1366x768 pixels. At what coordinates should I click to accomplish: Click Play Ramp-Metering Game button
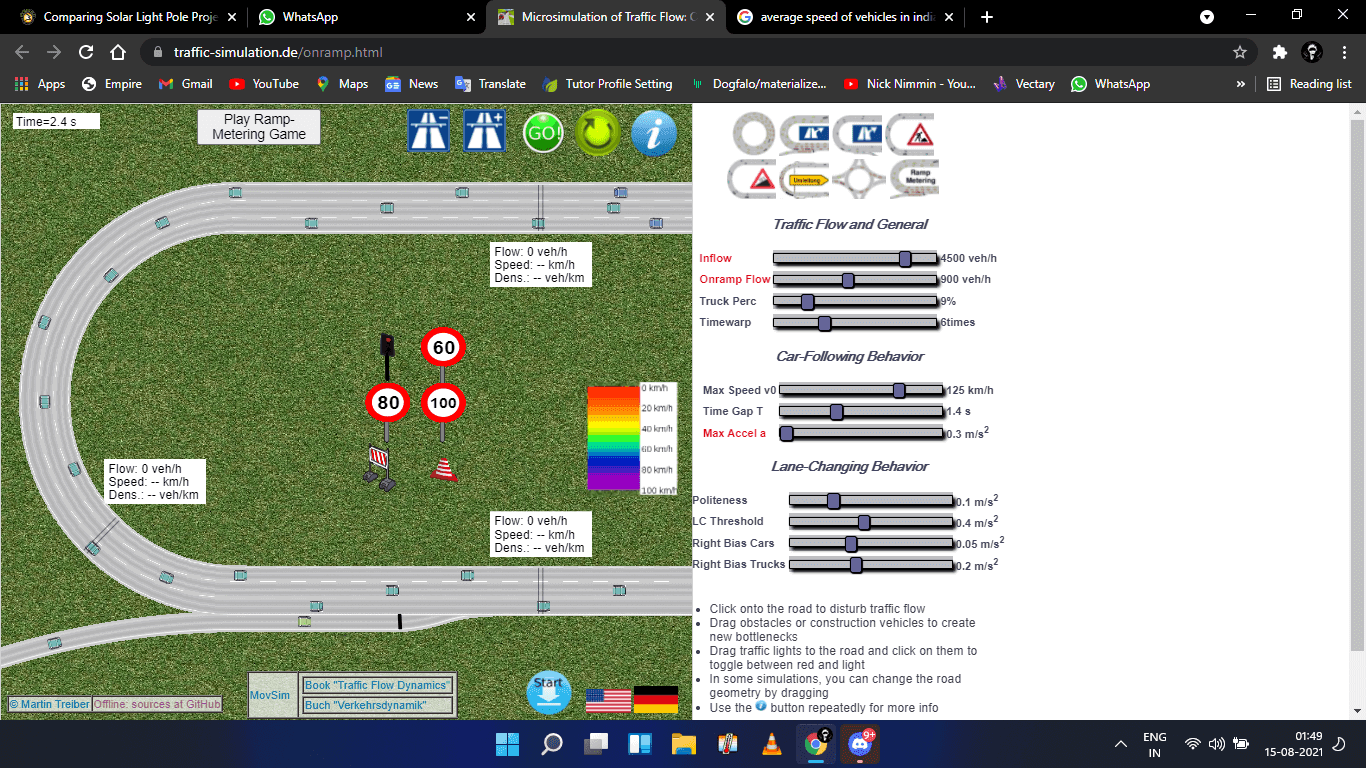coord(259,127)
